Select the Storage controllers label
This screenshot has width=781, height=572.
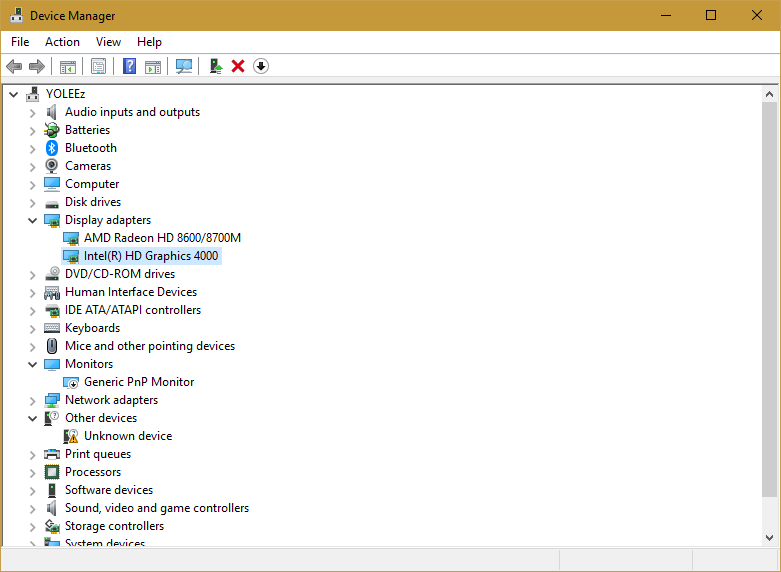pos(115,526)
